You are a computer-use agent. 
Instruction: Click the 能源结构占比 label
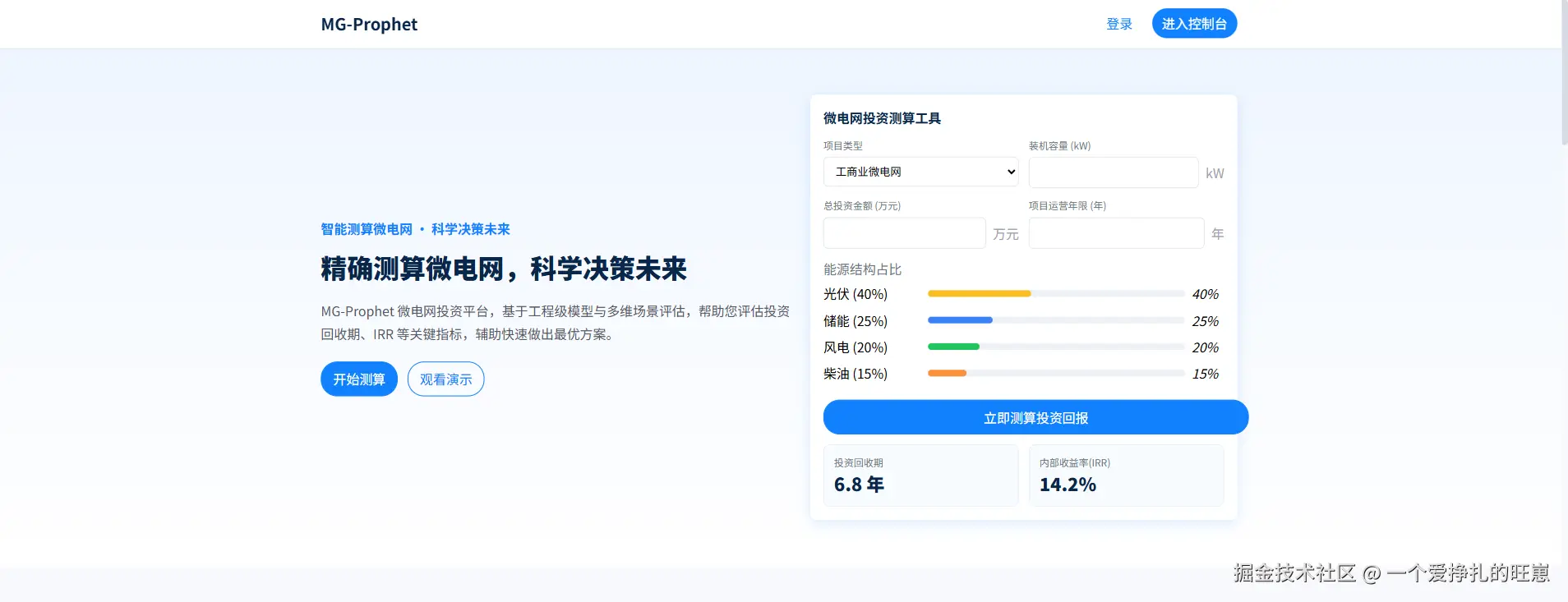(x=862, y=269)
